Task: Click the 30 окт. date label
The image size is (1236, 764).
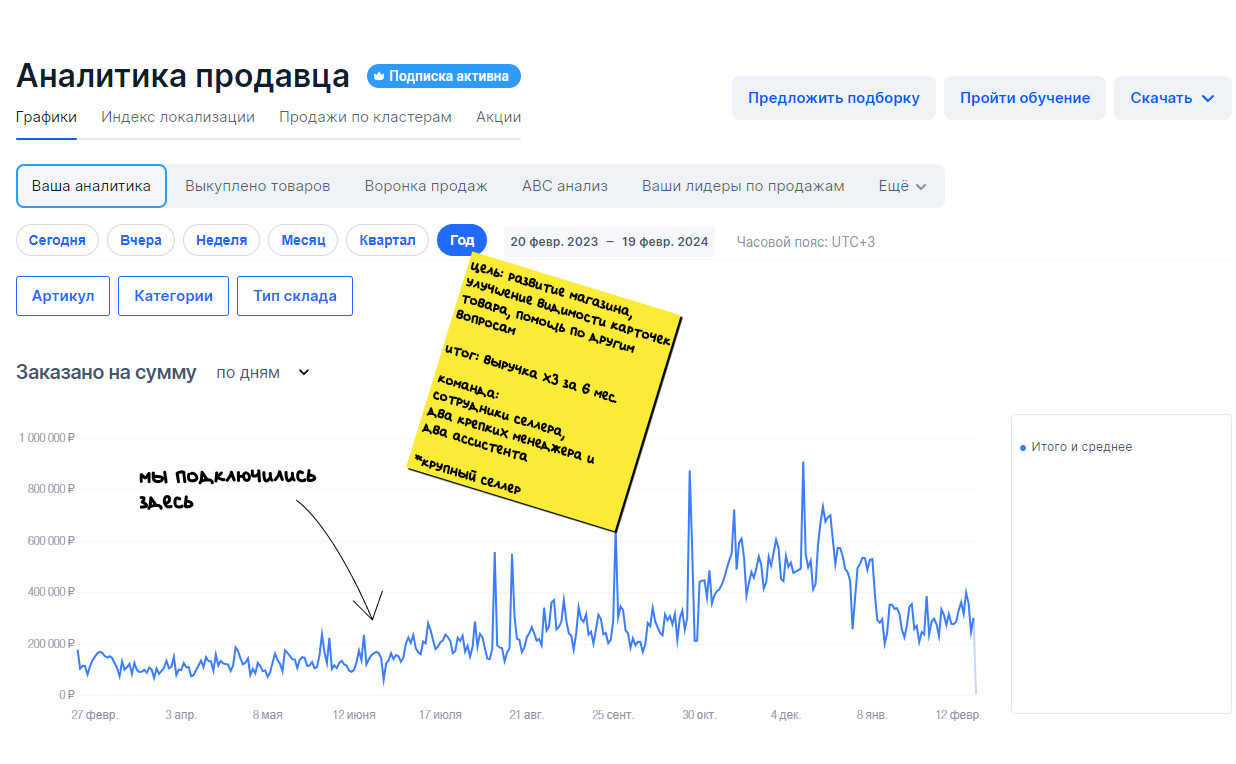Action: [x=700, y=715]
